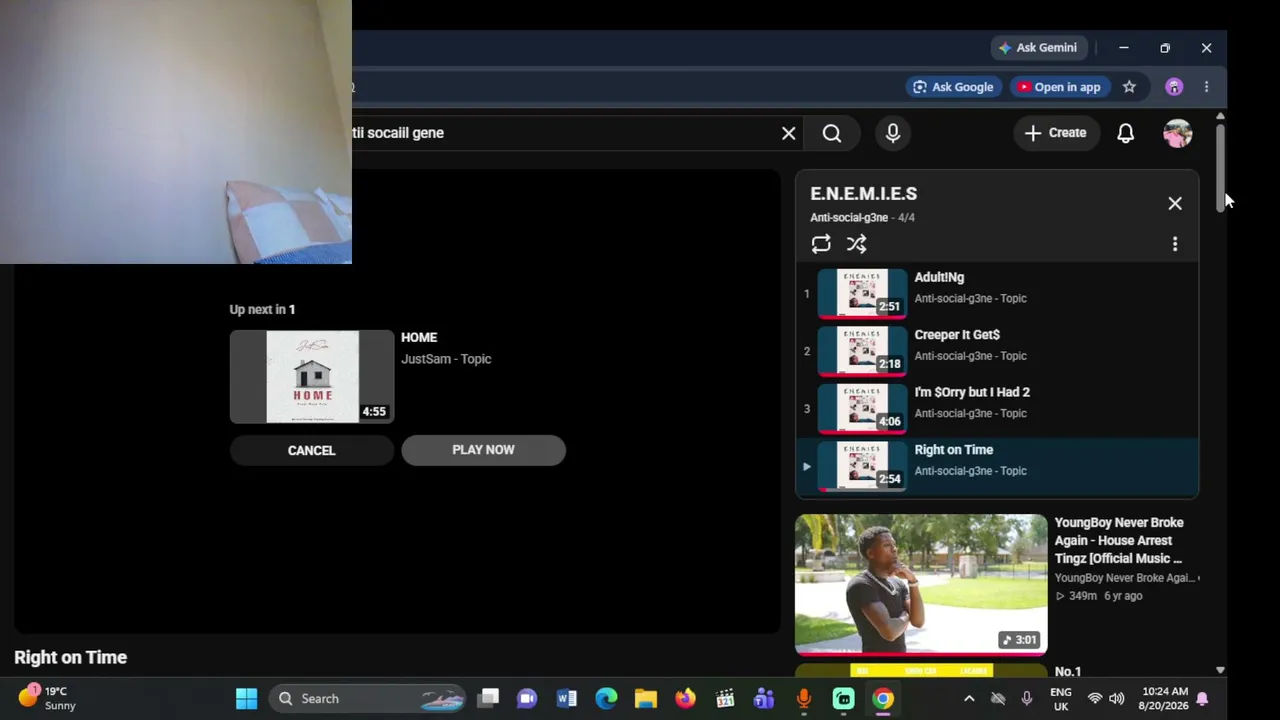Image resolution: width=1280 pixels, height=720 pixels.
Task: Select Right on Time in playlist
Action: pyautogui.click(x=997, y=467)
